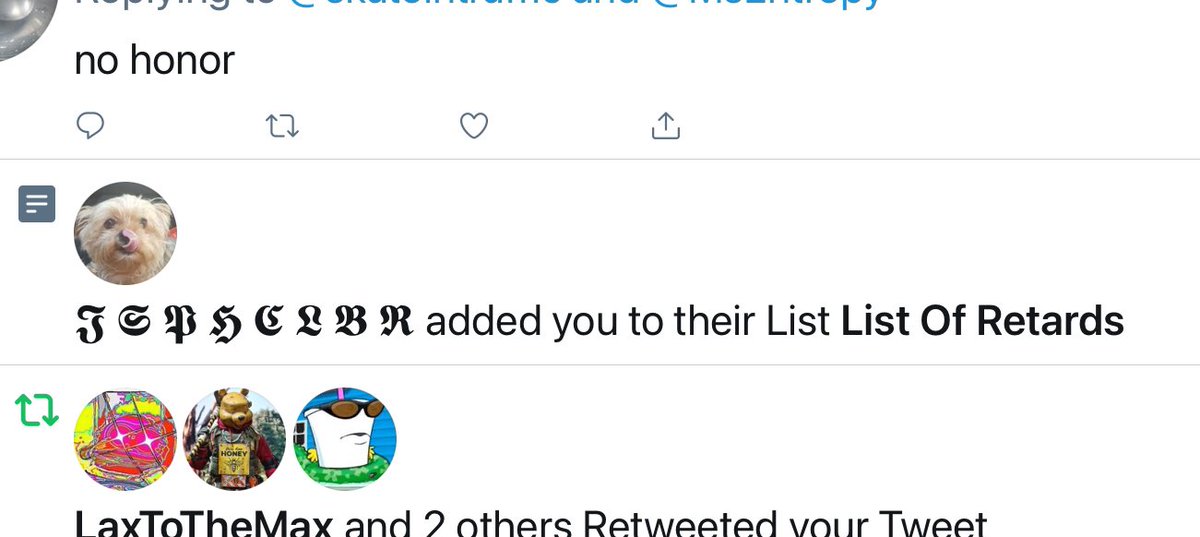
Task: Open the small dog profile picture
Action: pyautogui.click(x=125, y=234)
